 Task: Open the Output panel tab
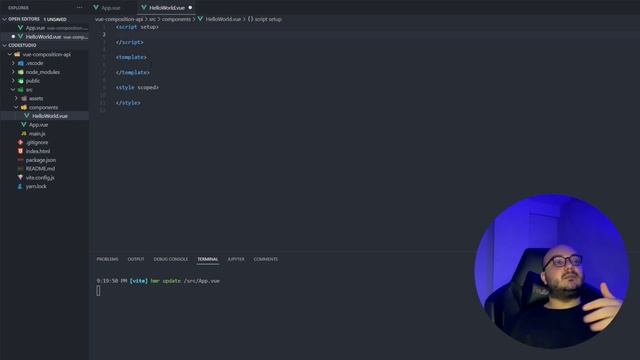pos(136,259)
